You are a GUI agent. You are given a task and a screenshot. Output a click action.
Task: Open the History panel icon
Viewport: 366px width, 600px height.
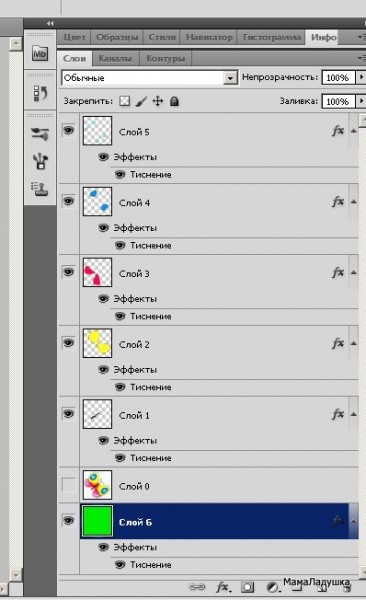click(x=40, y=93)
